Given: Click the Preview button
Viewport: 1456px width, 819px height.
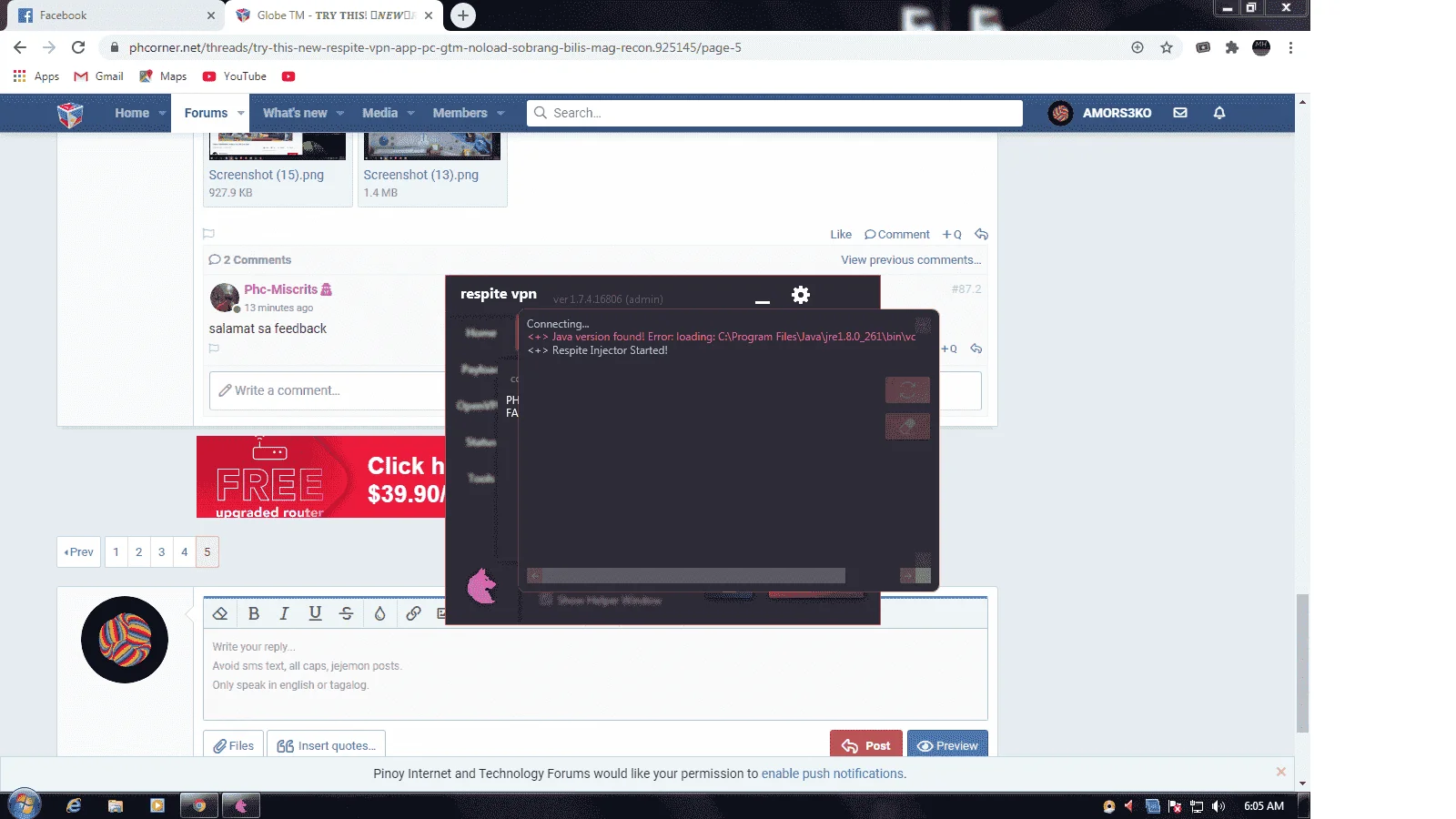Looking at the screenshot, I should [x=947, y=745].
